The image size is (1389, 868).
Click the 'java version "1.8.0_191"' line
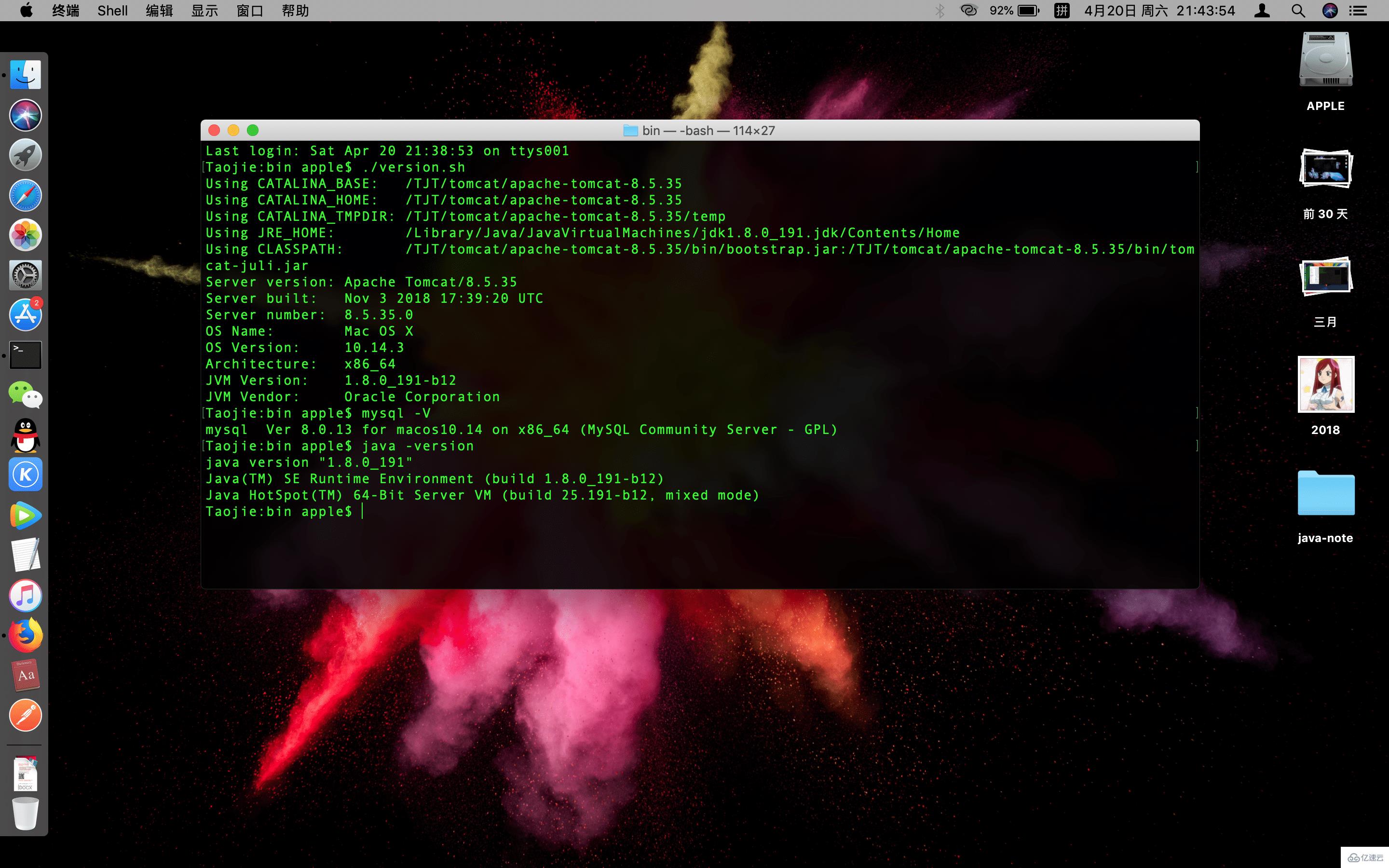point(309,462)
